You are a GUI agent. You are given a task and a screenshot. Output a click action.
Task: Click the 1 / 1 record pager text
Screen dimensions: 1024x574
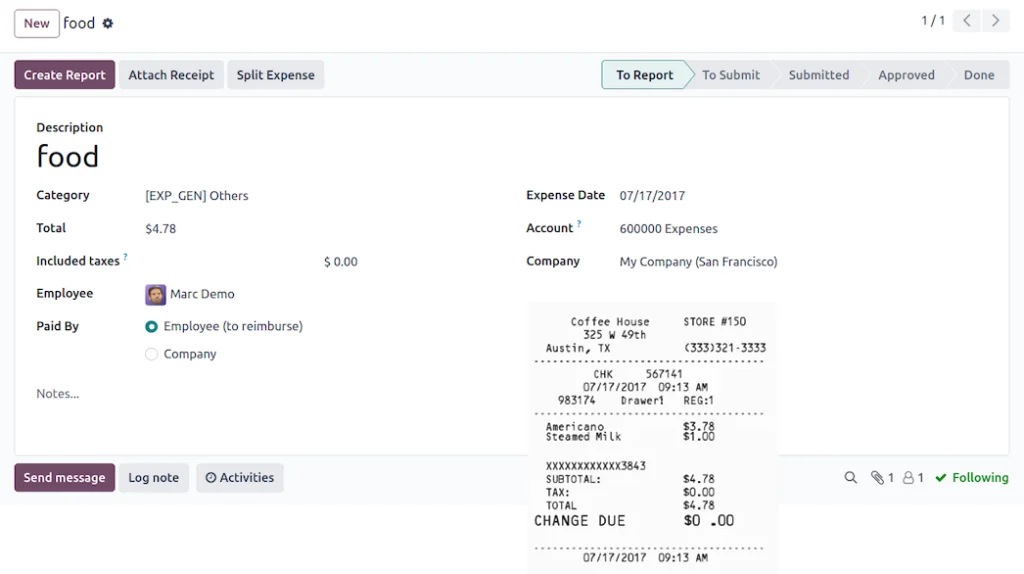pyautogui.click(x=933, y=21)
